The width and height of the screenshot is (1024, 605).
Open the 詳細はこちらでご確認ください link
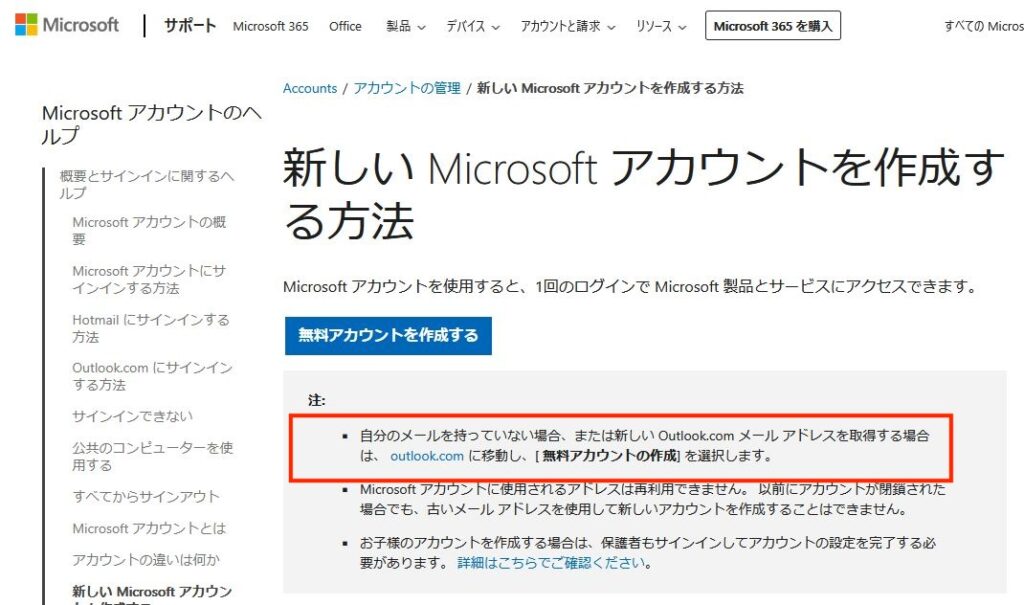[x=551, y=563]
